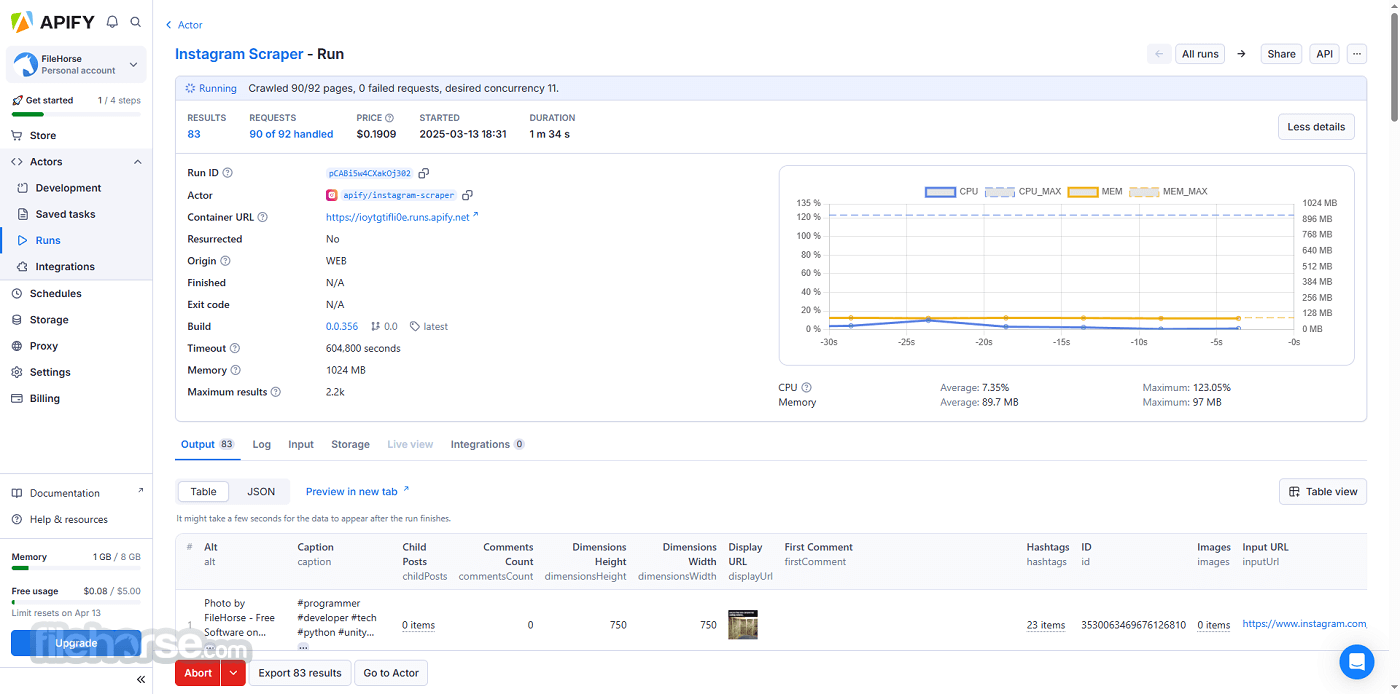Click the red Abort button
Image resolution: width=1400 pixels, height=694 pixels.
pyautogui.click(x=198, y=673)
